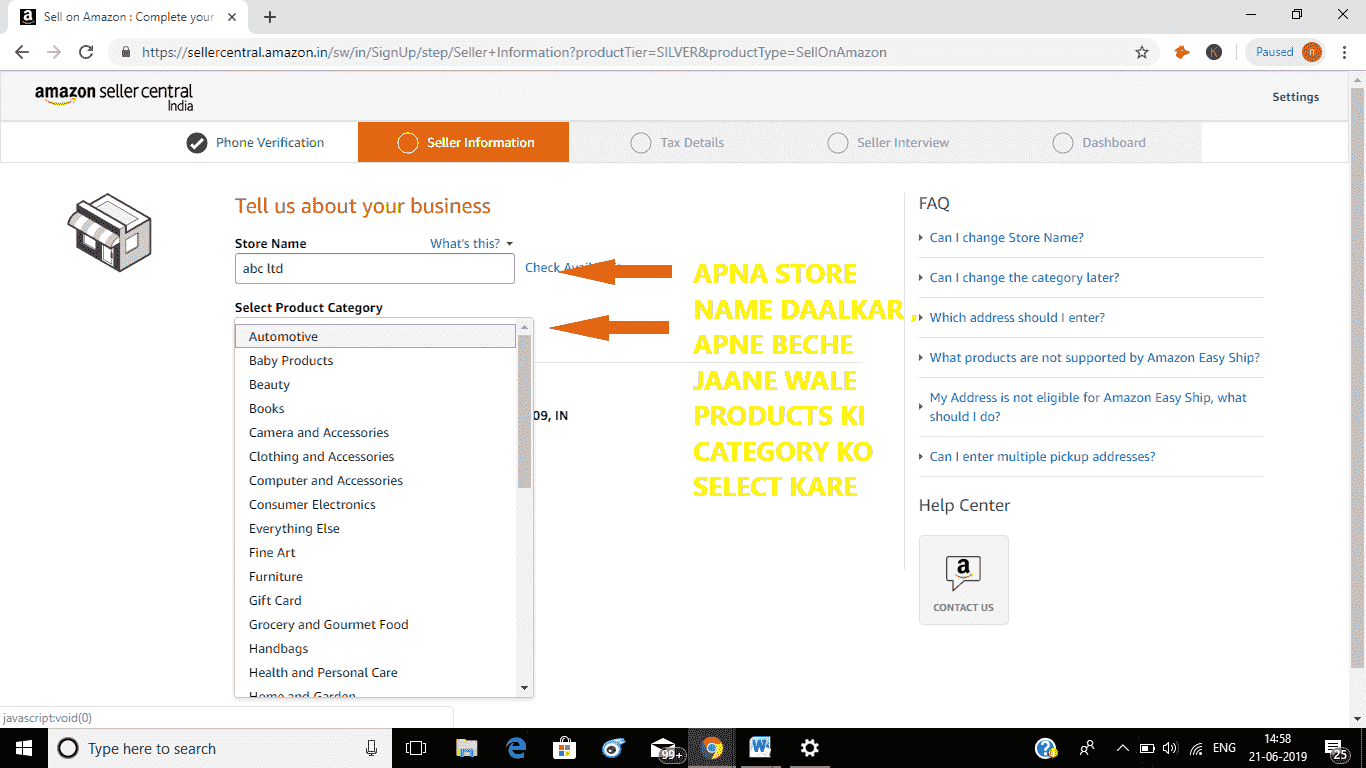Choose Clothing and Accessories category
This screenshot has width=1366, height=768.
click(375, 457)
